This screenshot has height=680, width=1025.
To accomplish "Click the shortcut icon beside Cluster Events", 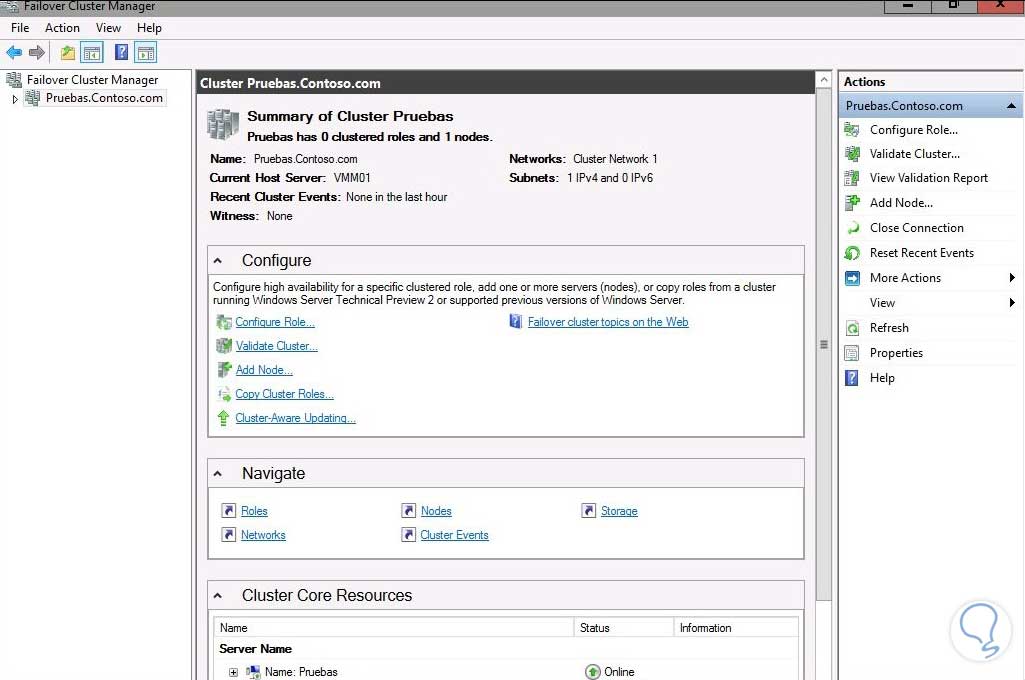I will (x=409, y=535).
